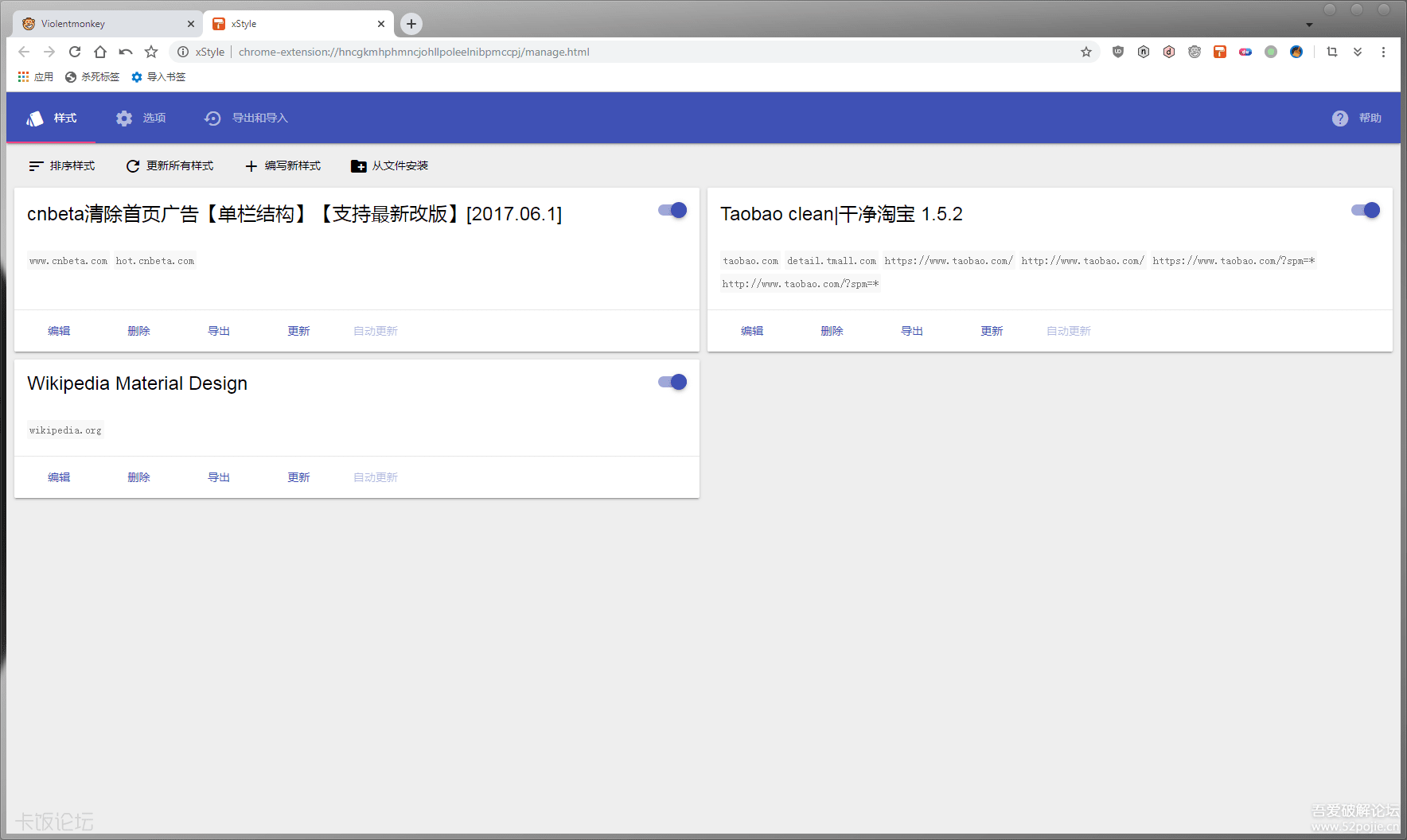Click 自动更新 on the Taobao clean card
The width and height of the screenshot is (1407, 840).
[1069, 331]
